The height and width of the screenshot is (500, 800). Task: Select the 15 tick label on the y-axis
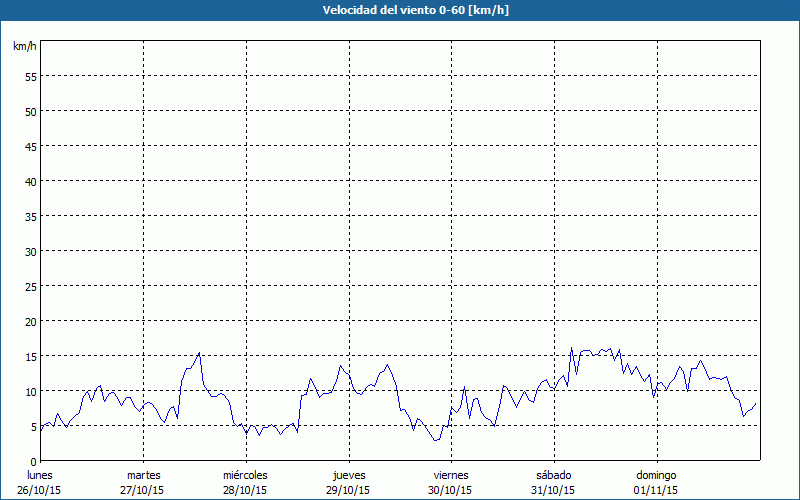(x=30, y=356)
